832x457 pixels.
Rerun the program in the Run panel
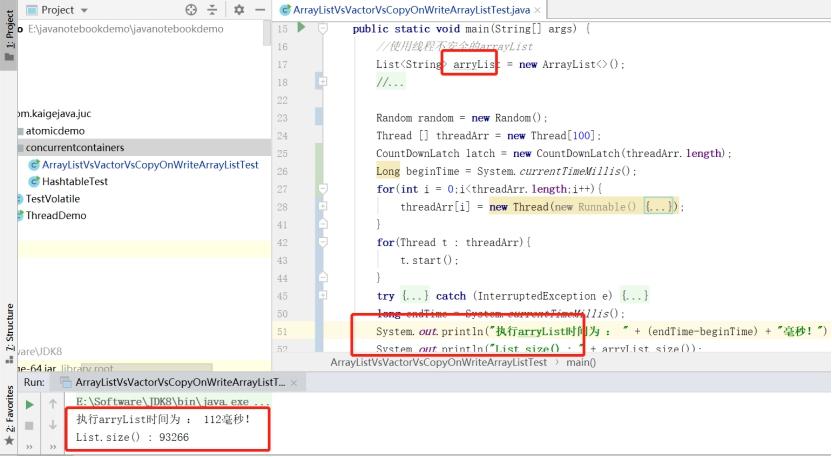(x=30, y=405)
